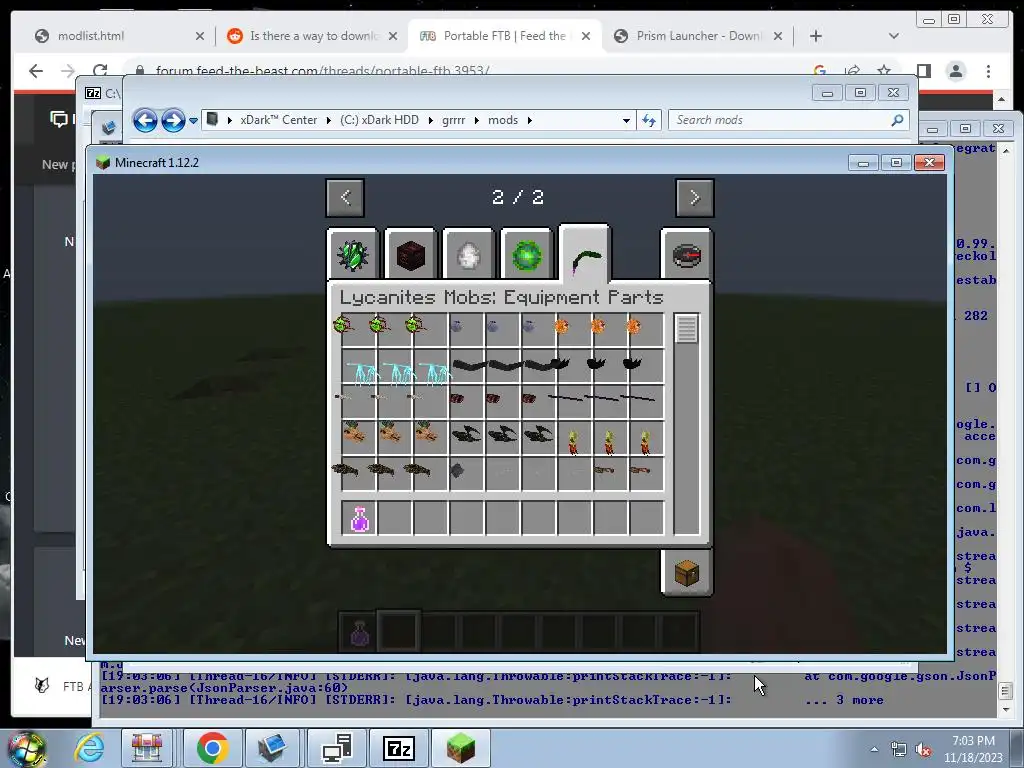
Task: Go back in Explorer mods window
Action: pos(145,120)
